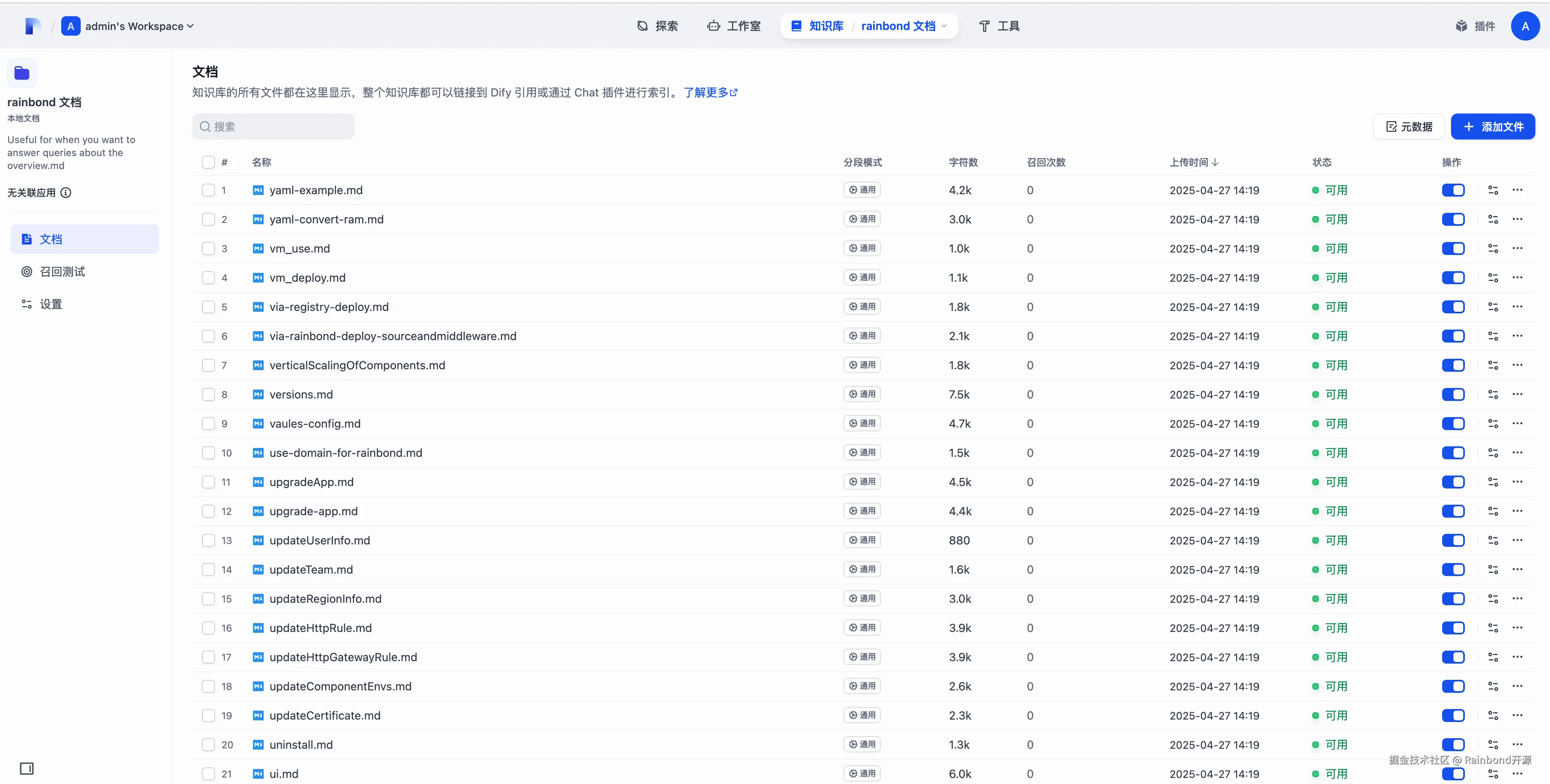
Task: Collapse sidebar using bottom-left panel icon
Action: pyautogui.click(x=26, y=768)
